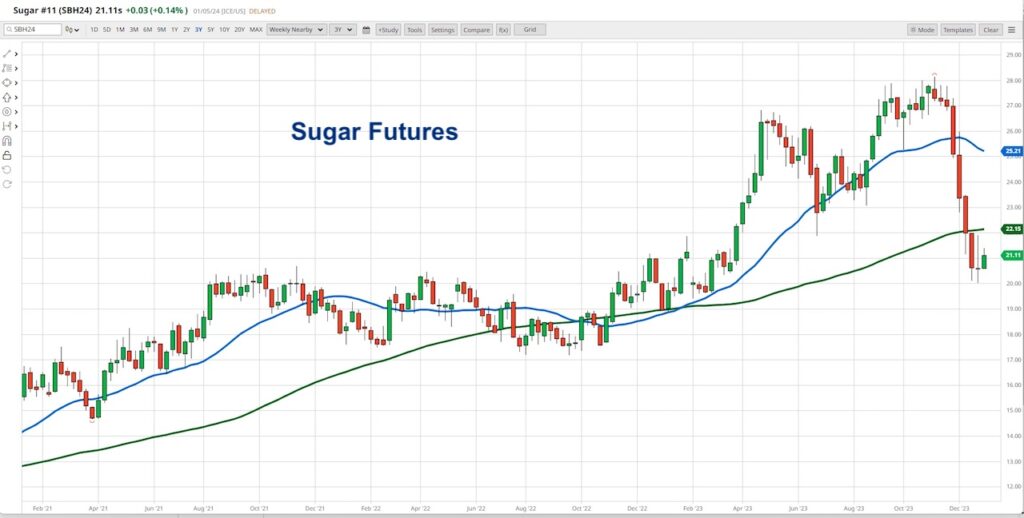Select the 6M time range

[148, 30]
